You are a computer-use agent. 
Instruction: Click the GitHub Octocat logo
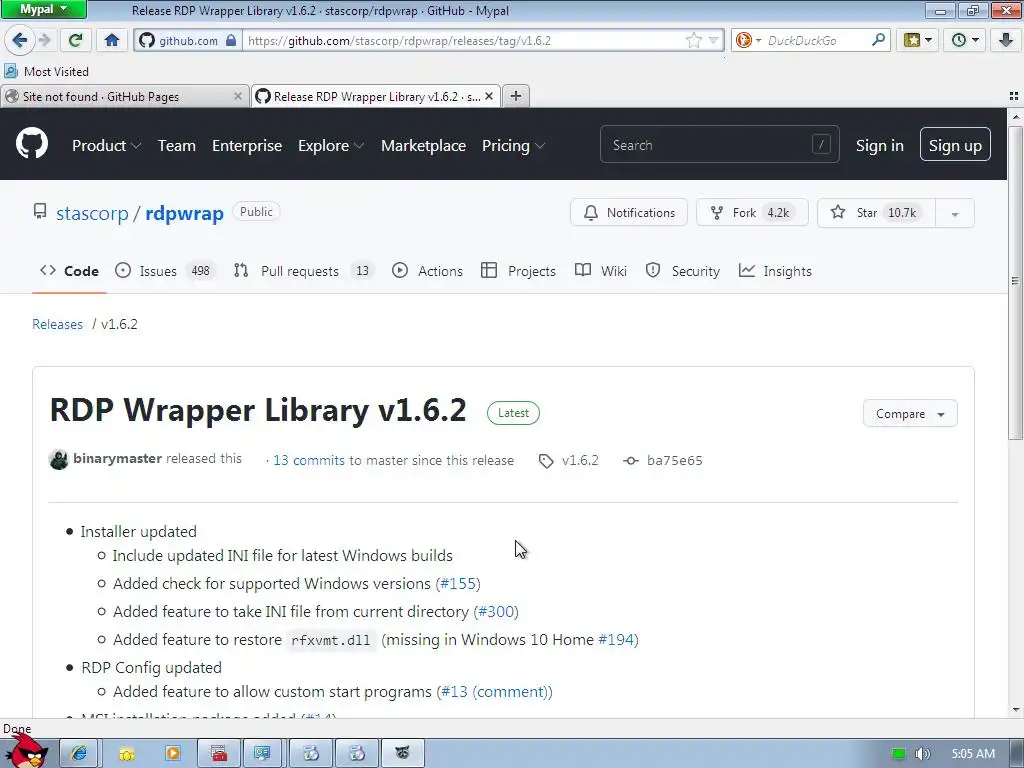click(32, 144)
